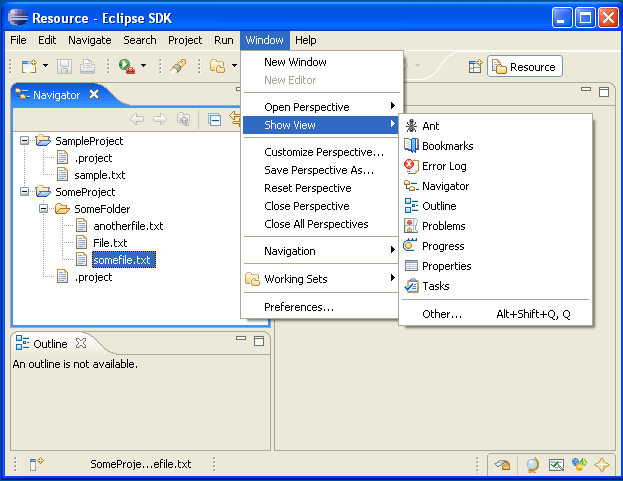623x481 pixels.
Task: Open the Help menu
Action: [306, 40]
